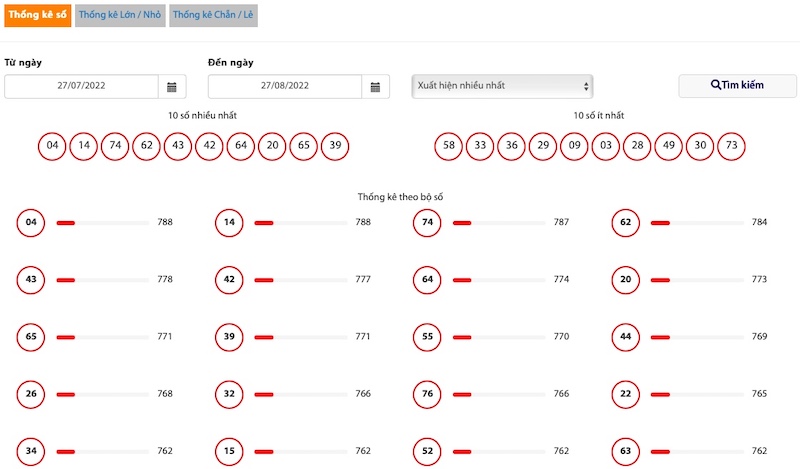Select number 62 ball in top 10 most
This screenshot has height=469, width=800.
(146, 146)
